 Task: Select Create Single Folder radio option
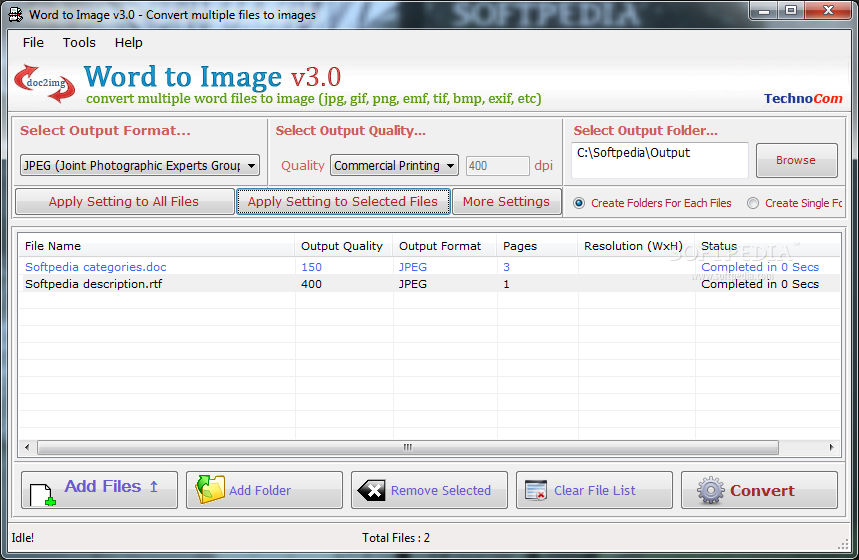point(753,203)
